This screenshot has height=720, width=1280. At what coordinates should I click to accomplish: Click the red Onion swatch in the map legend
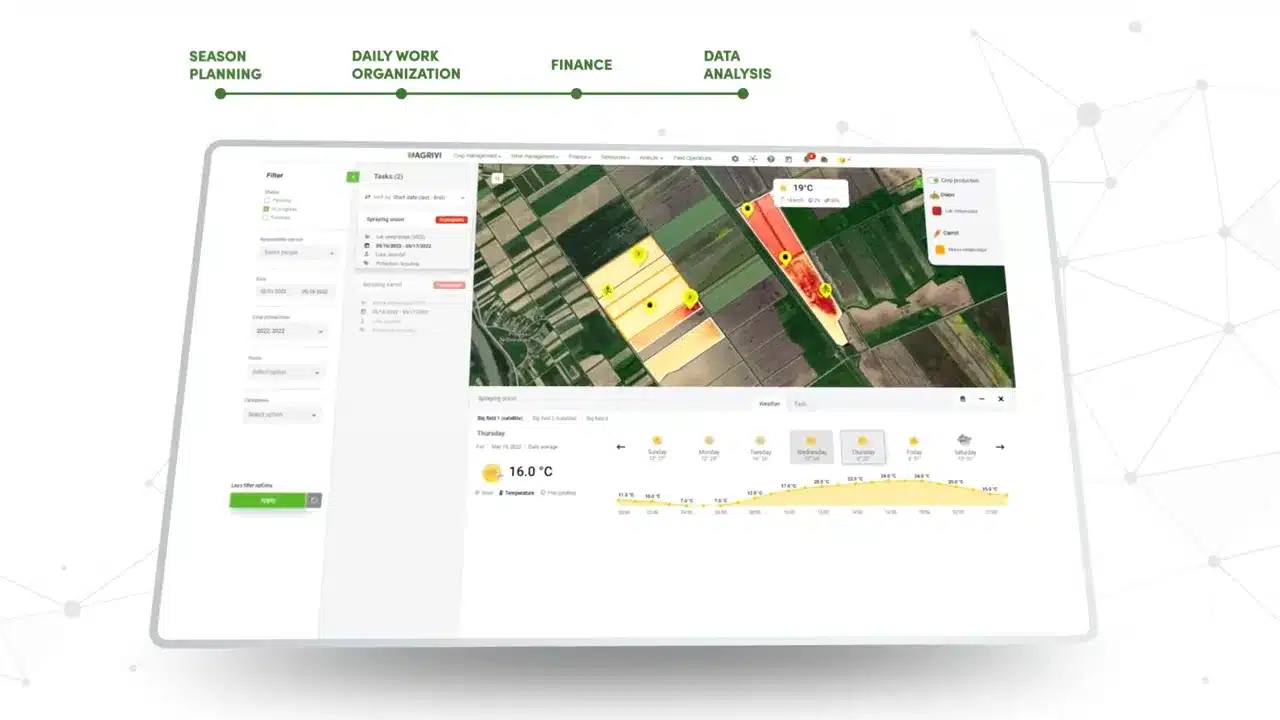(x=935, y=210)
